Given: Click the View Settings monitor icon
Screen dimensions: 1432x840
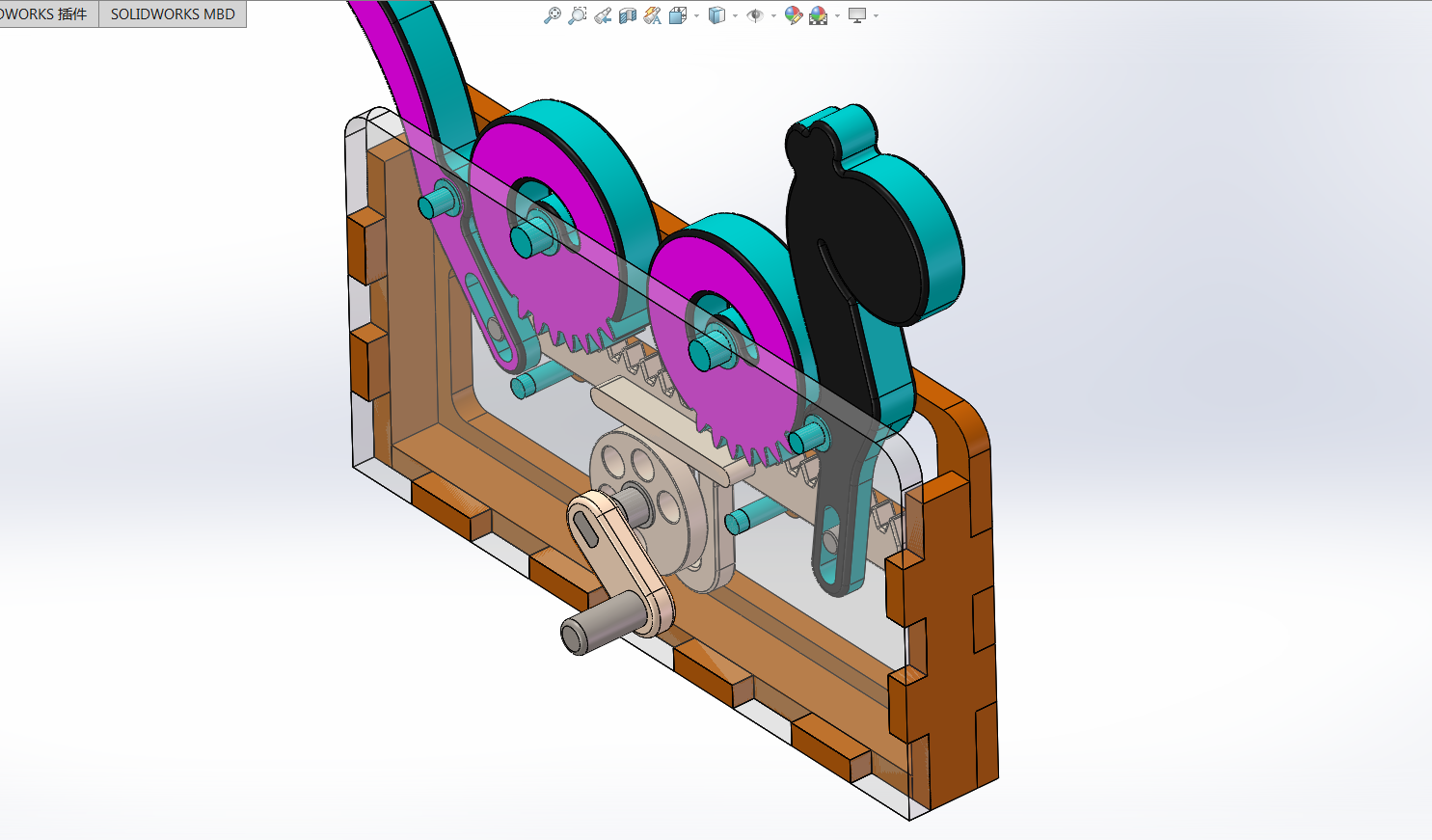Looking at the screenshot, I should pos(857,15).
